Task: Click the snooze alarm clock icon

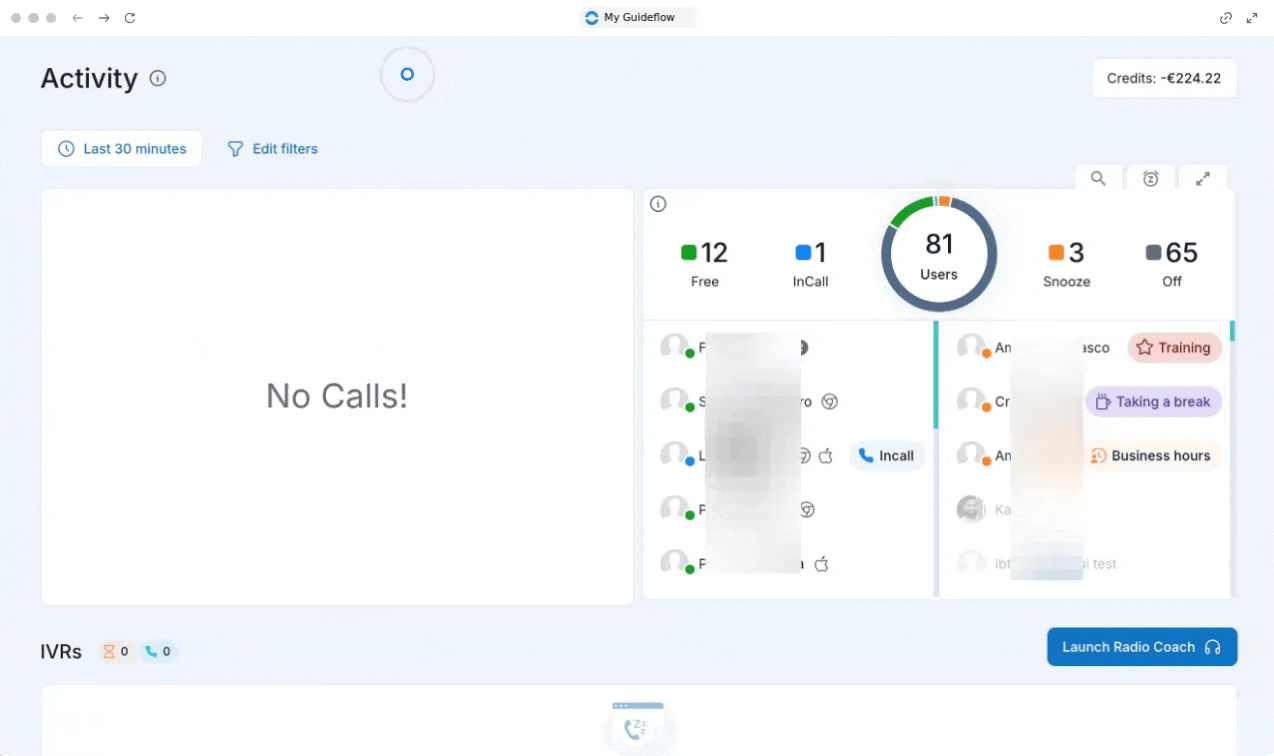Action: point(1150,178)
